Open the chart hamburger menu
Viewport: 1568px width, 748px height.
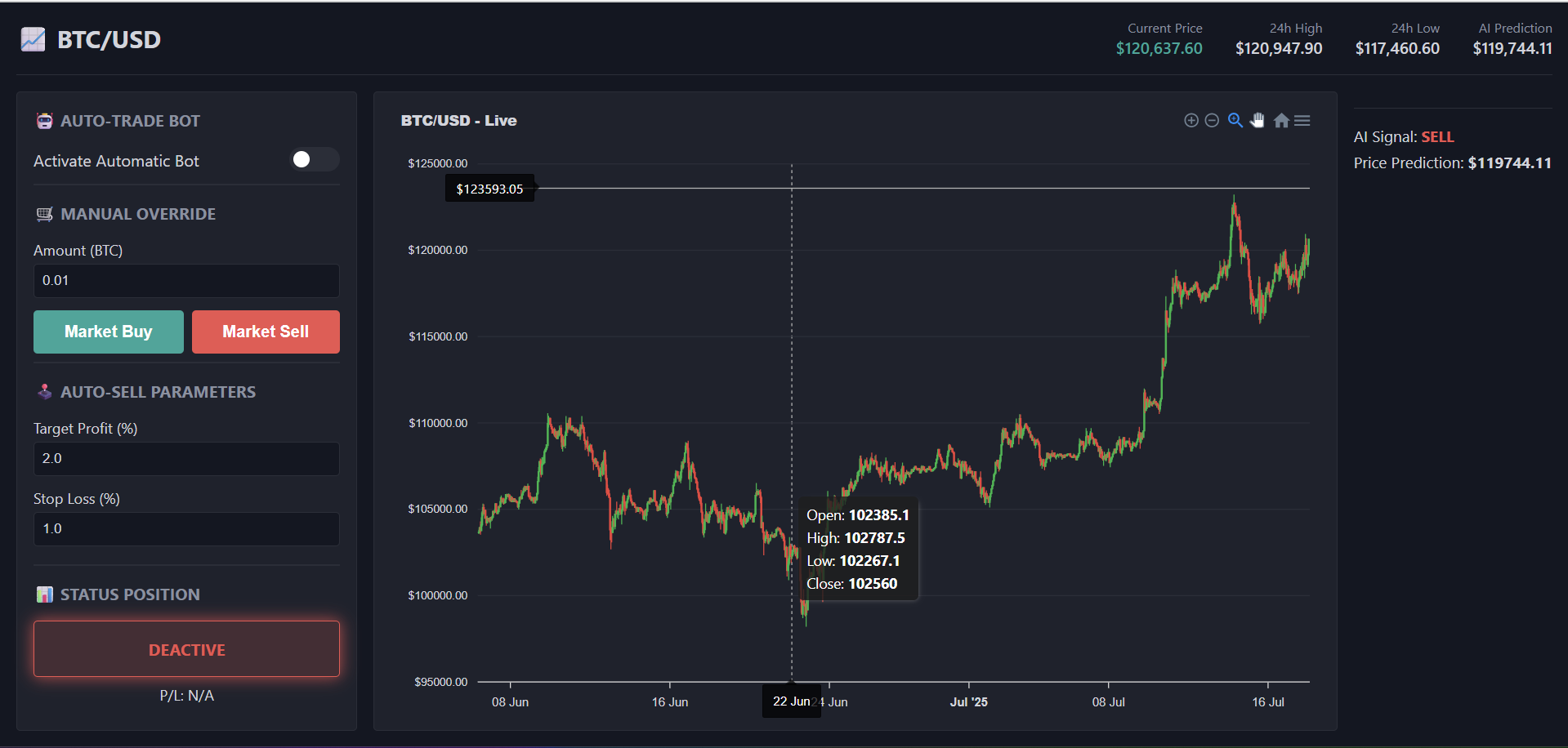click(x=1302, y=121)
